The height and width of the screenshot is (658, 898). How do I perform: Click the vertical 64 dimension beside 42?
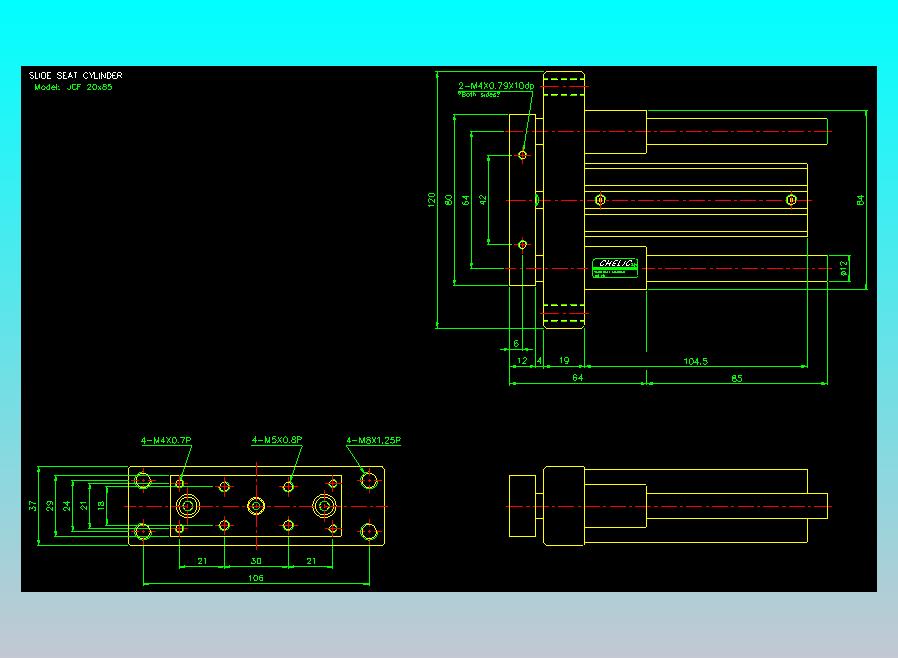click(x=466, y=200)
